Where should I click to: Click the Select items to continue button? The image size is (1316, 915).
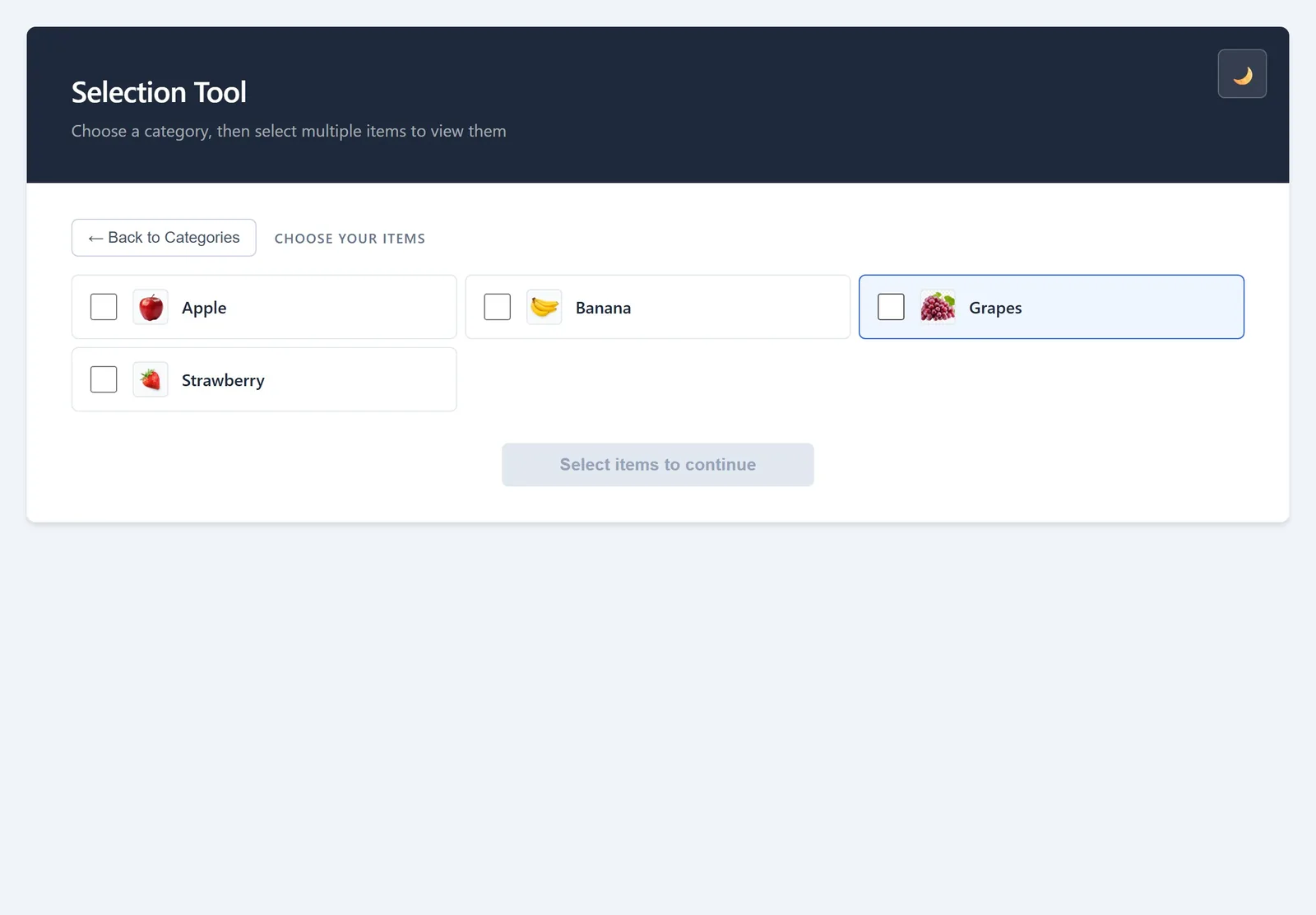658,465
